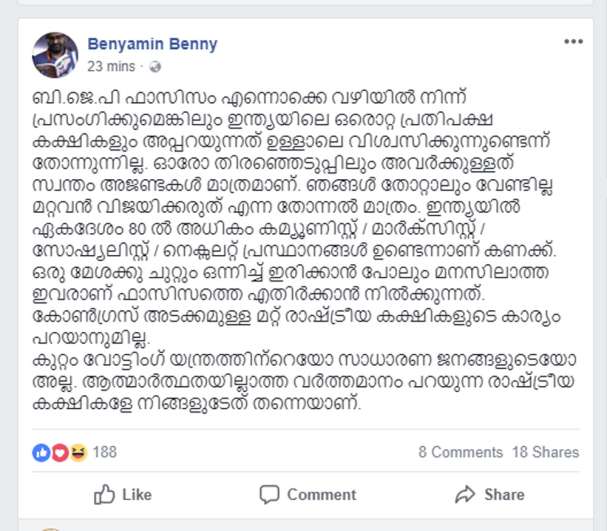This screenshot has height=531, width=607.
Task: Open Benyamin Benny's profile picture
Action: [x=55, y=55]
